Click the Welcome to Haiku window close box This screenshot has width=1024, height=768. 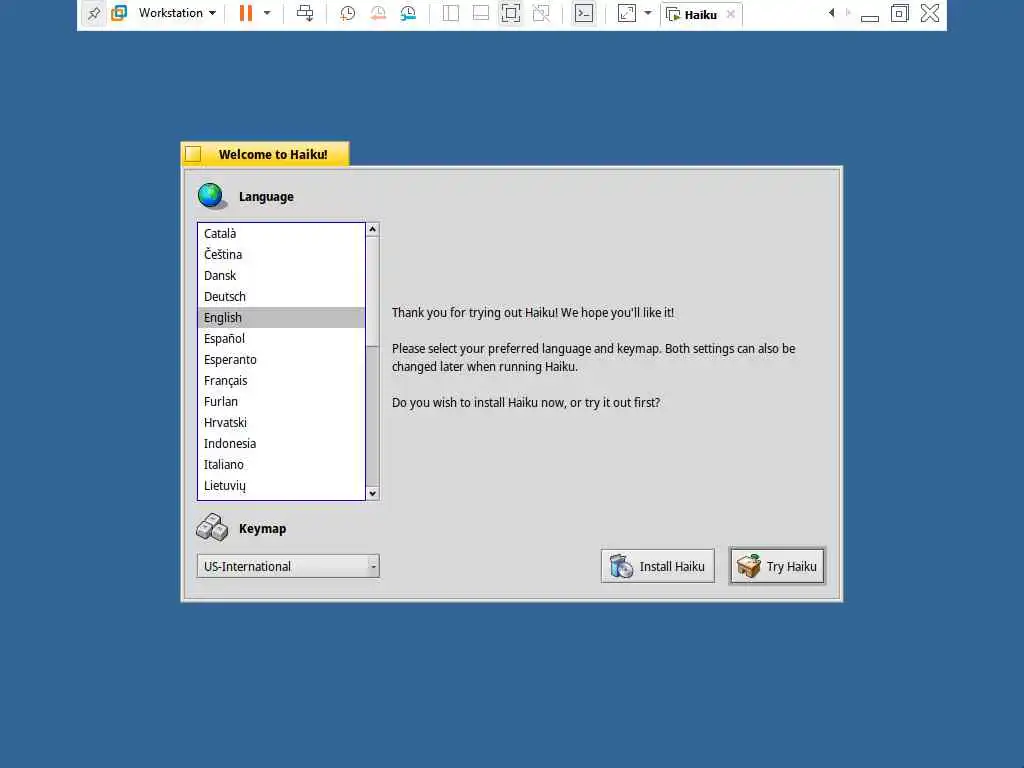(193, 154)
